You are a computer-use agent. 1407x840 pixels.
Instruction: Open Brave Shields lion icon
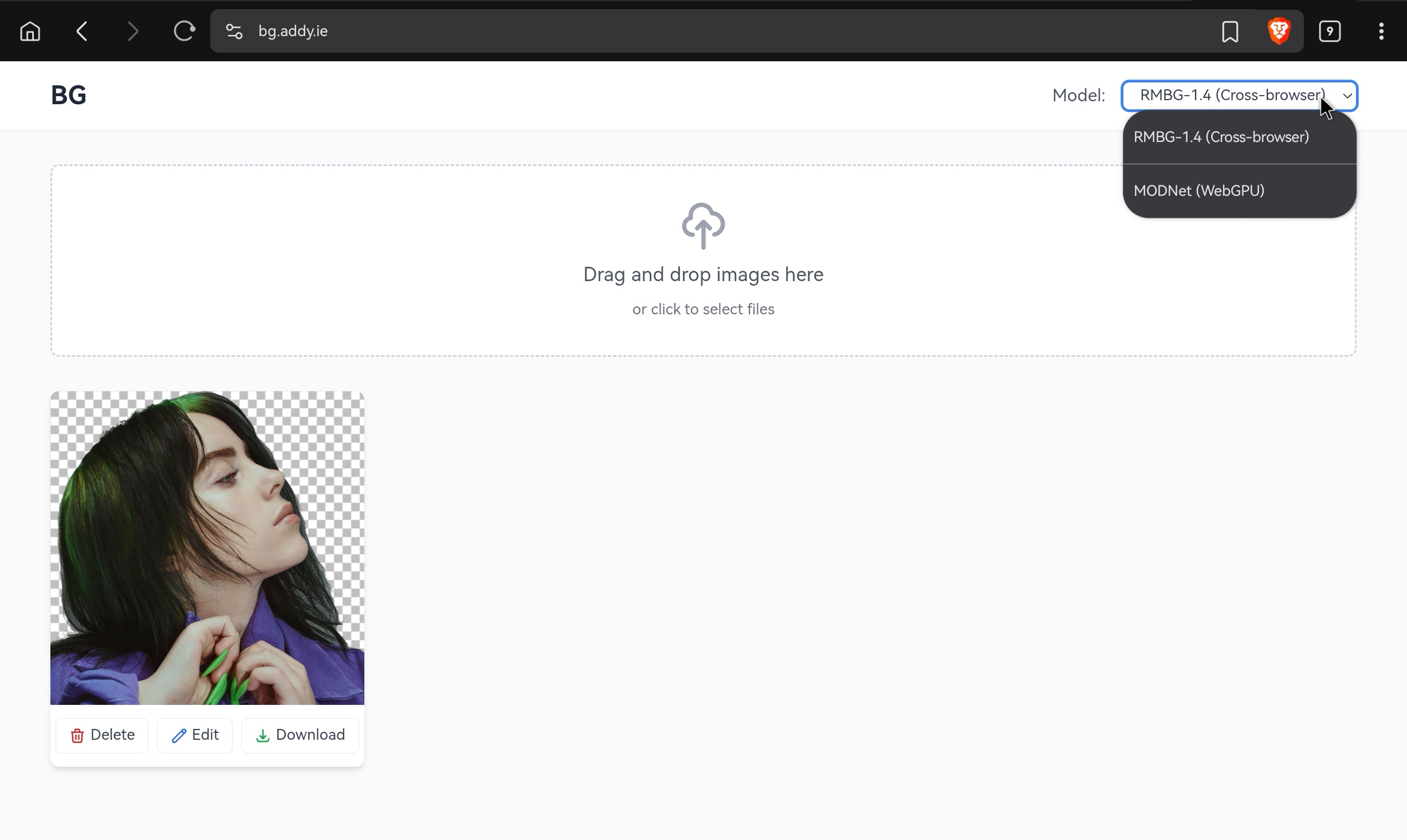point(1279,31)
